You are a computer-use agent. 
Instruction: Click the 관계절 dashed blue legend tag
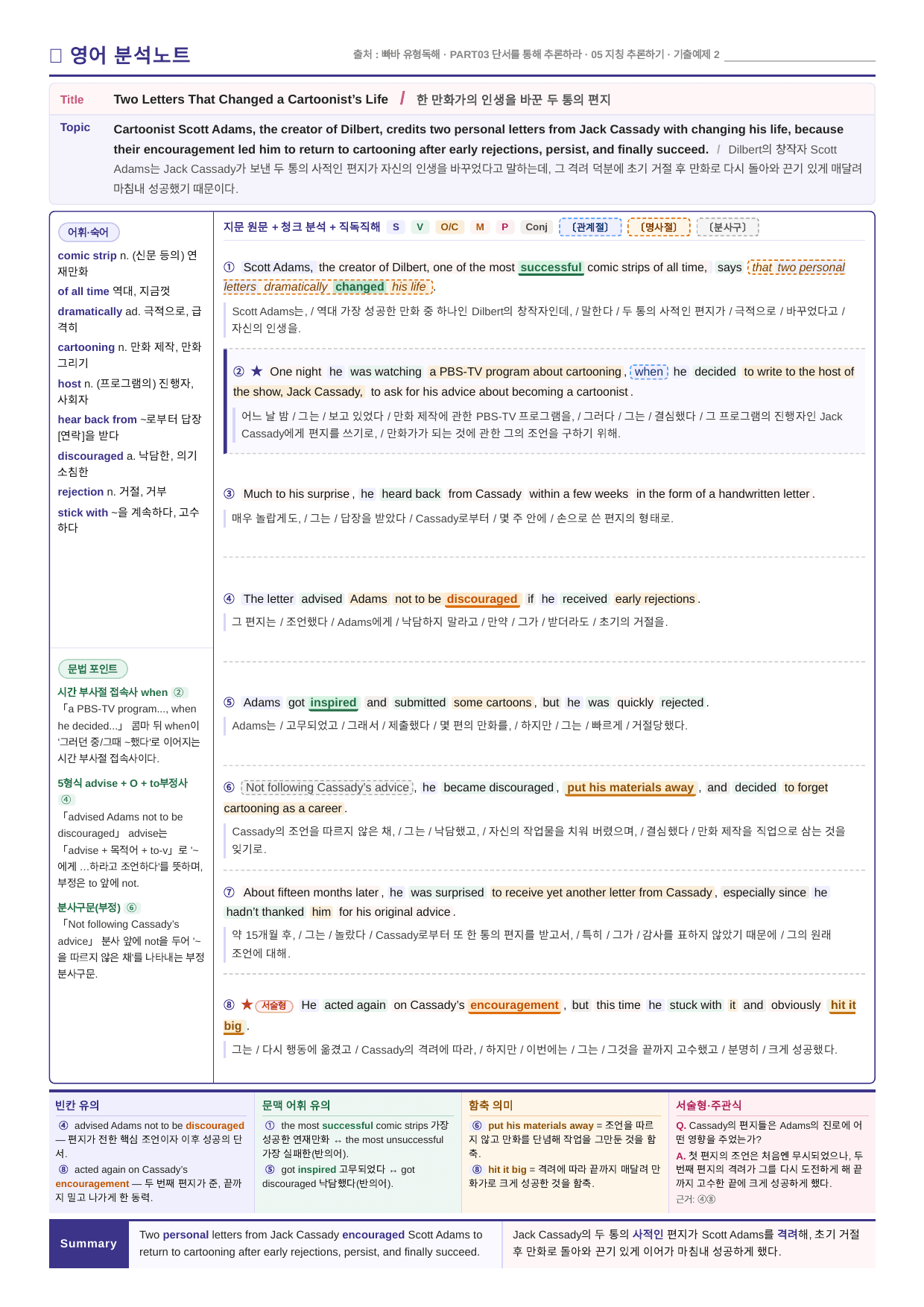[590, 227]
